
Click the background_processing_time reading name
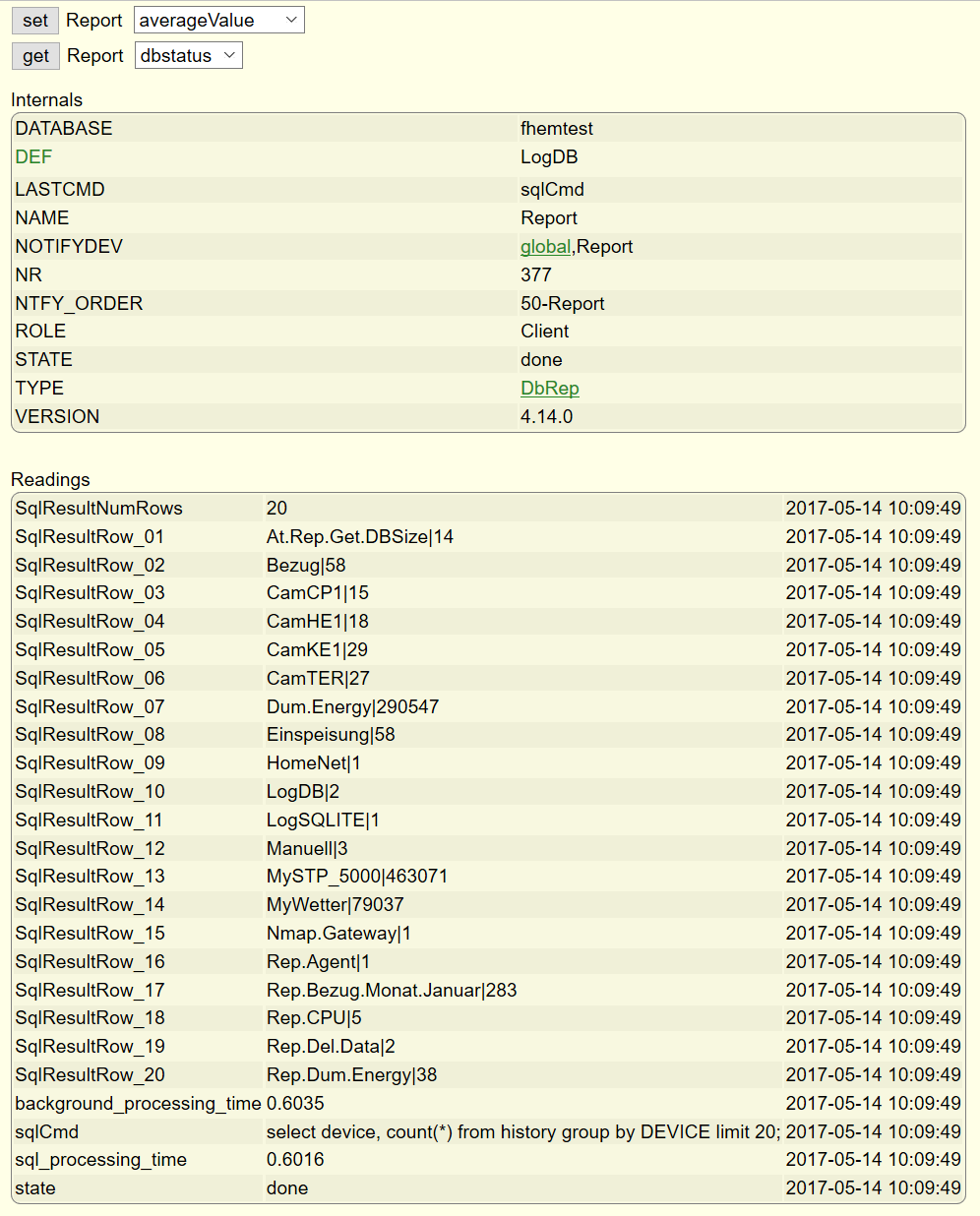click(138, 1103)
